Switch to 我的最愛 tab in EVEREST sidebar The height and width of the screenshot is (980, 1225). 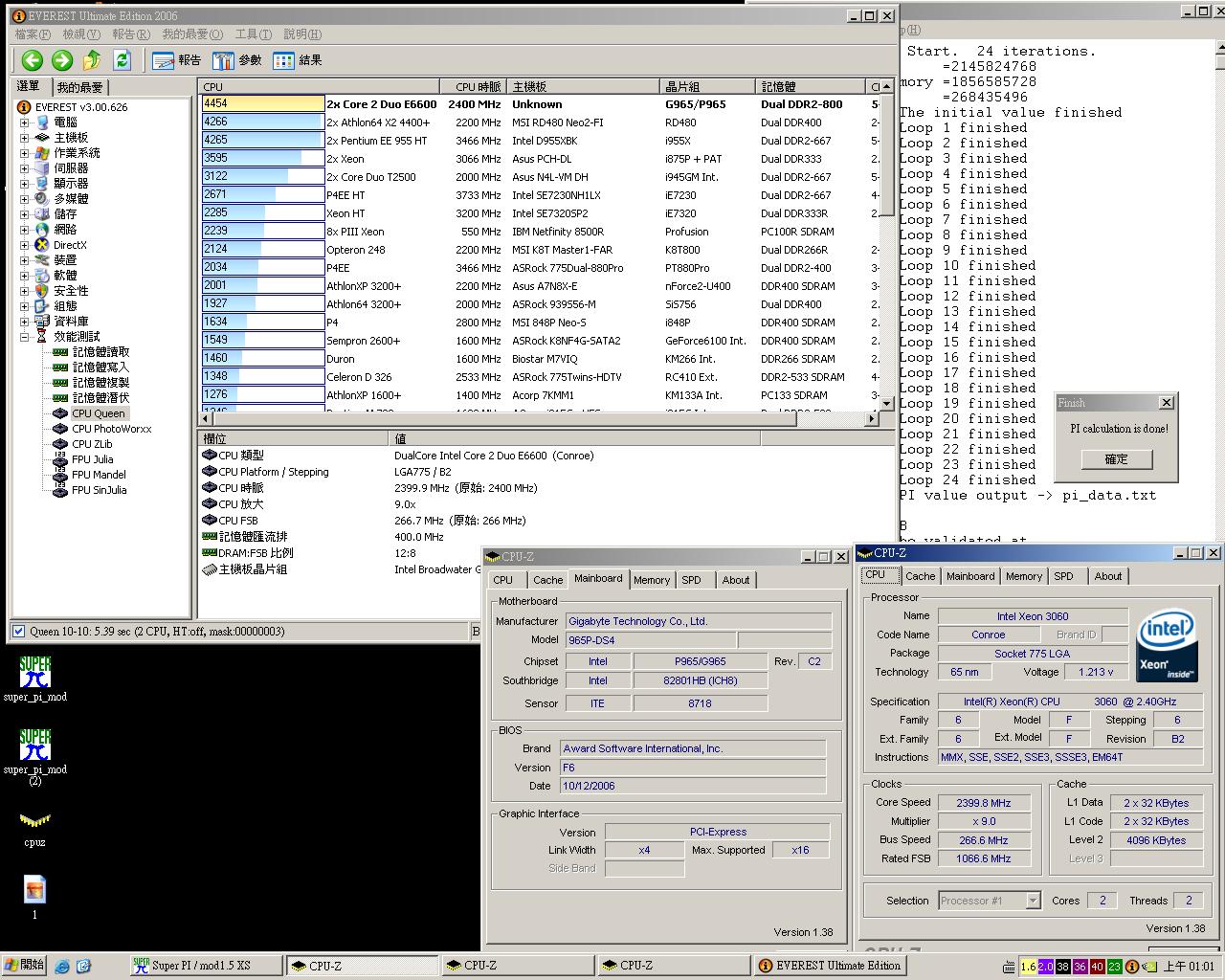coord(79,87)
